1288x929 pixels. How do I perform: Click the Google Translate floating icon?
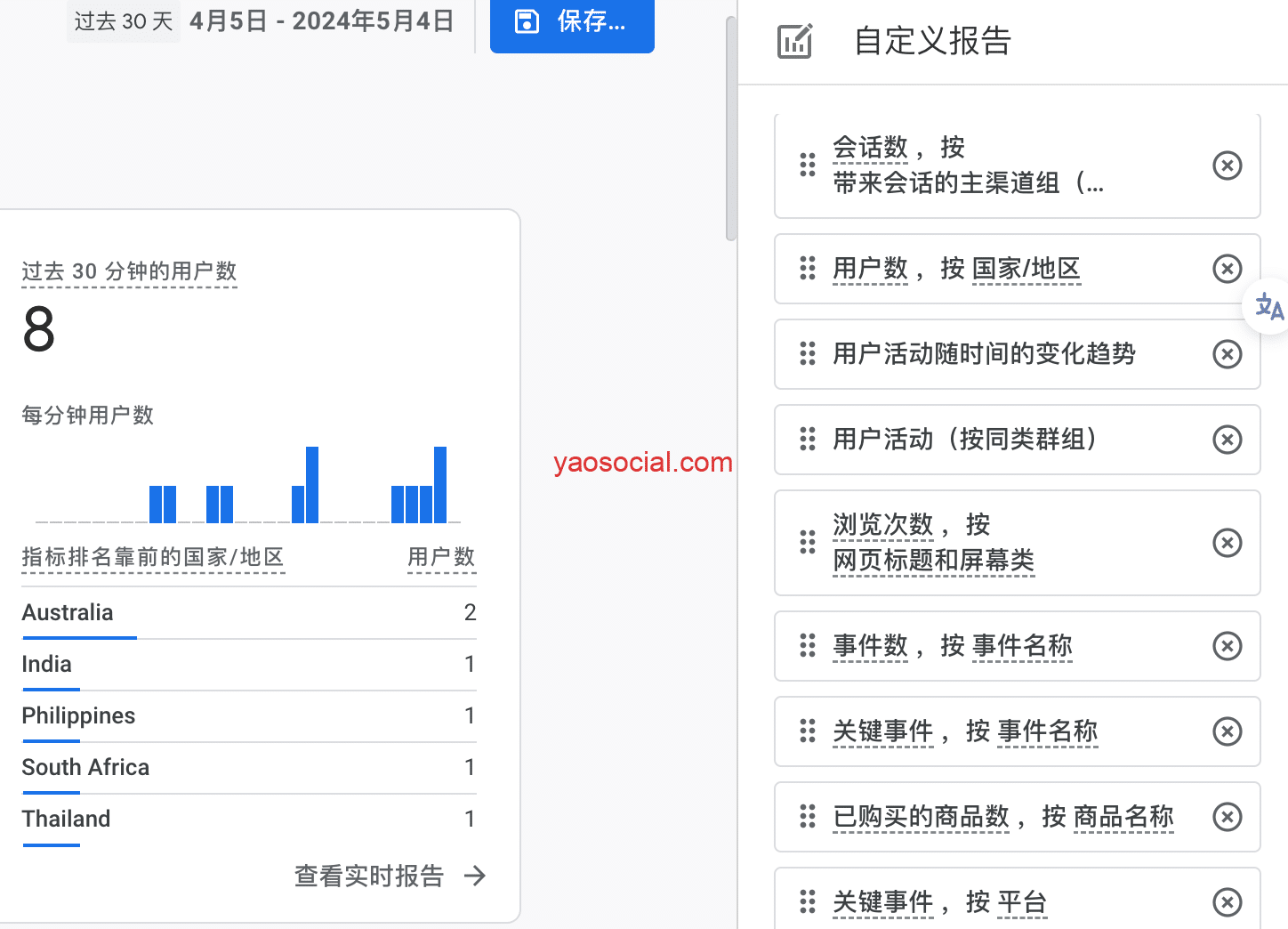click(x=1268, y=308)
